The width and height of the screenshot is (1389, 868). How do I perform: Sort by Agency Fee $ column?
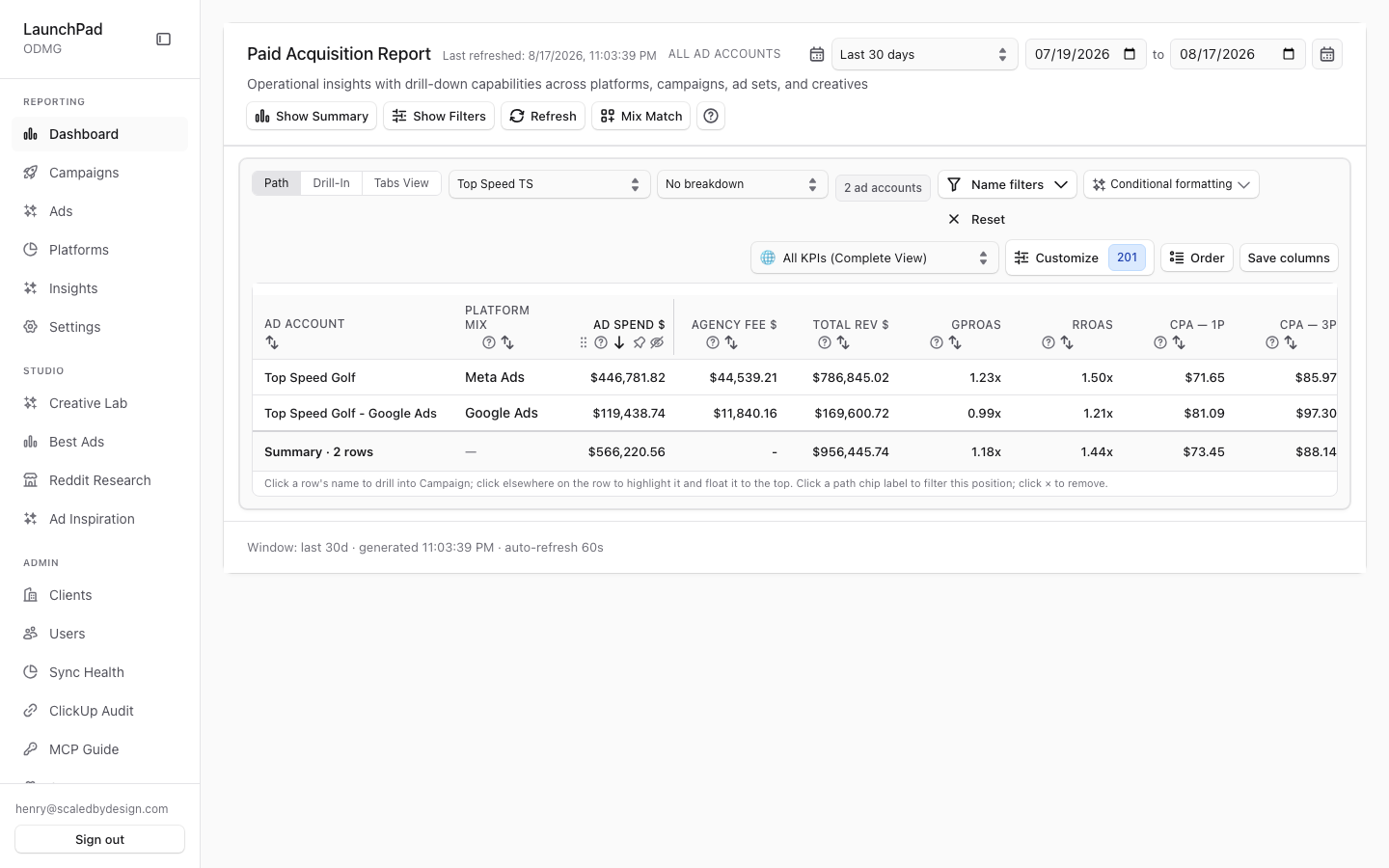(731, 342)
